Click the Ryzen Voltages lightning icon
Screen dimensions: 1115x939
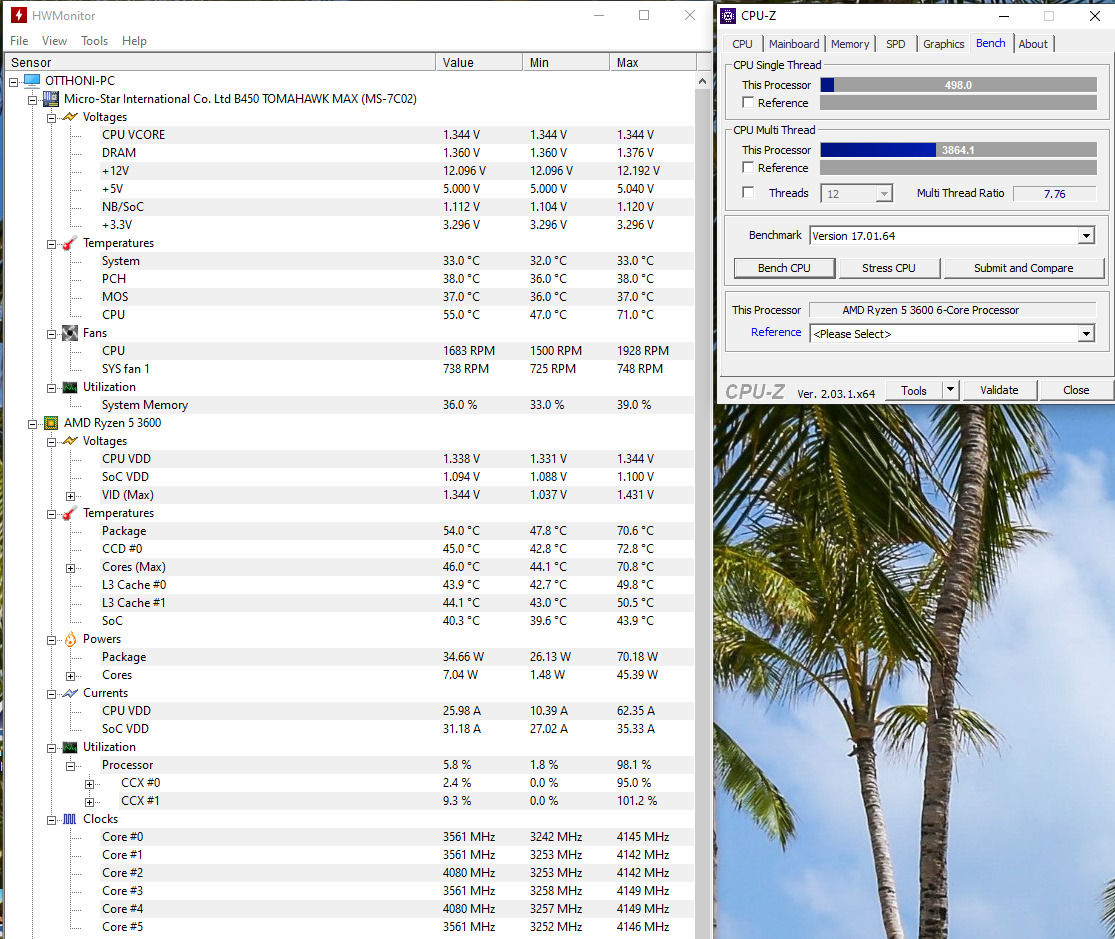[x=70, y=441]
